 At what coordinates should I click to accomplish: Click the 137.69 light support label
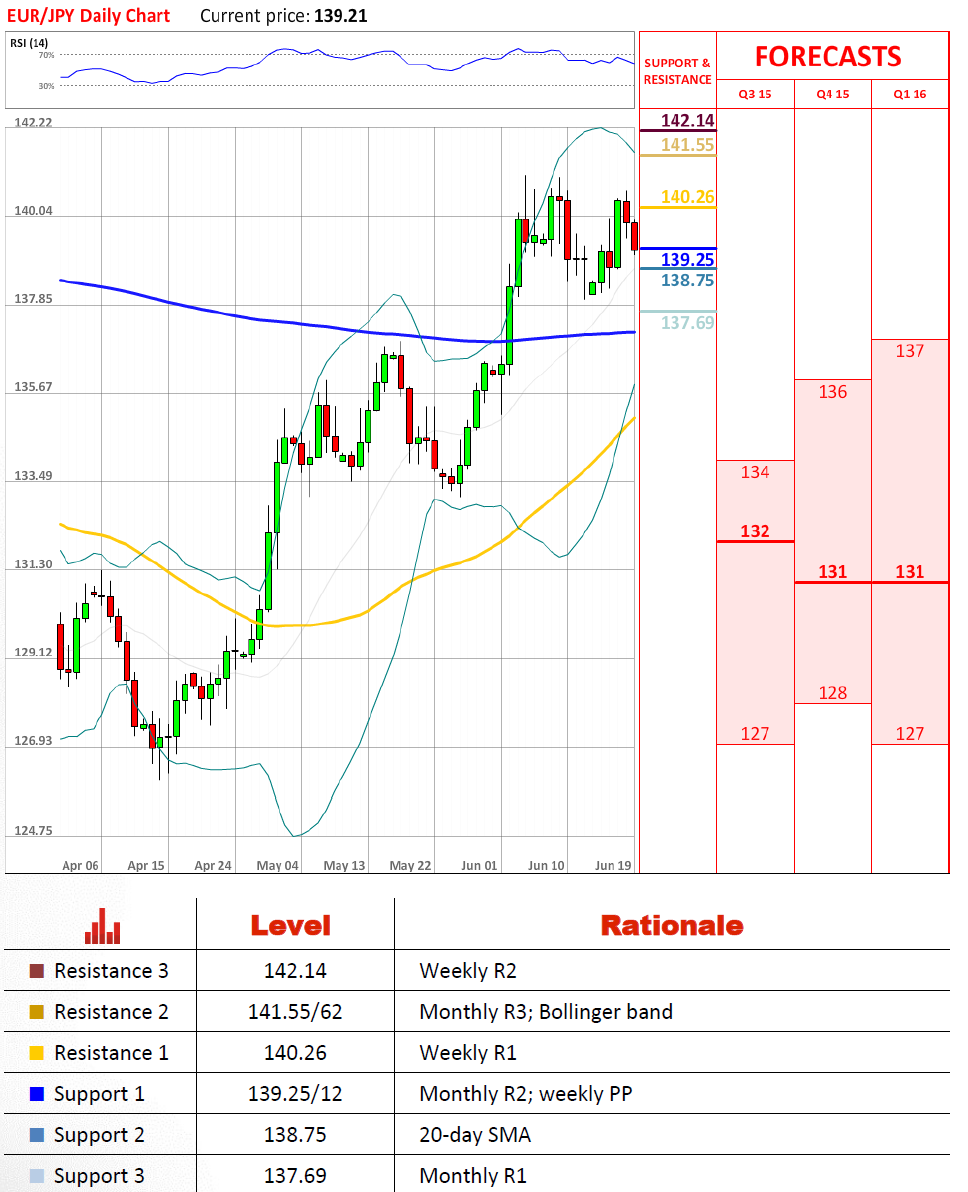point(687,322)
